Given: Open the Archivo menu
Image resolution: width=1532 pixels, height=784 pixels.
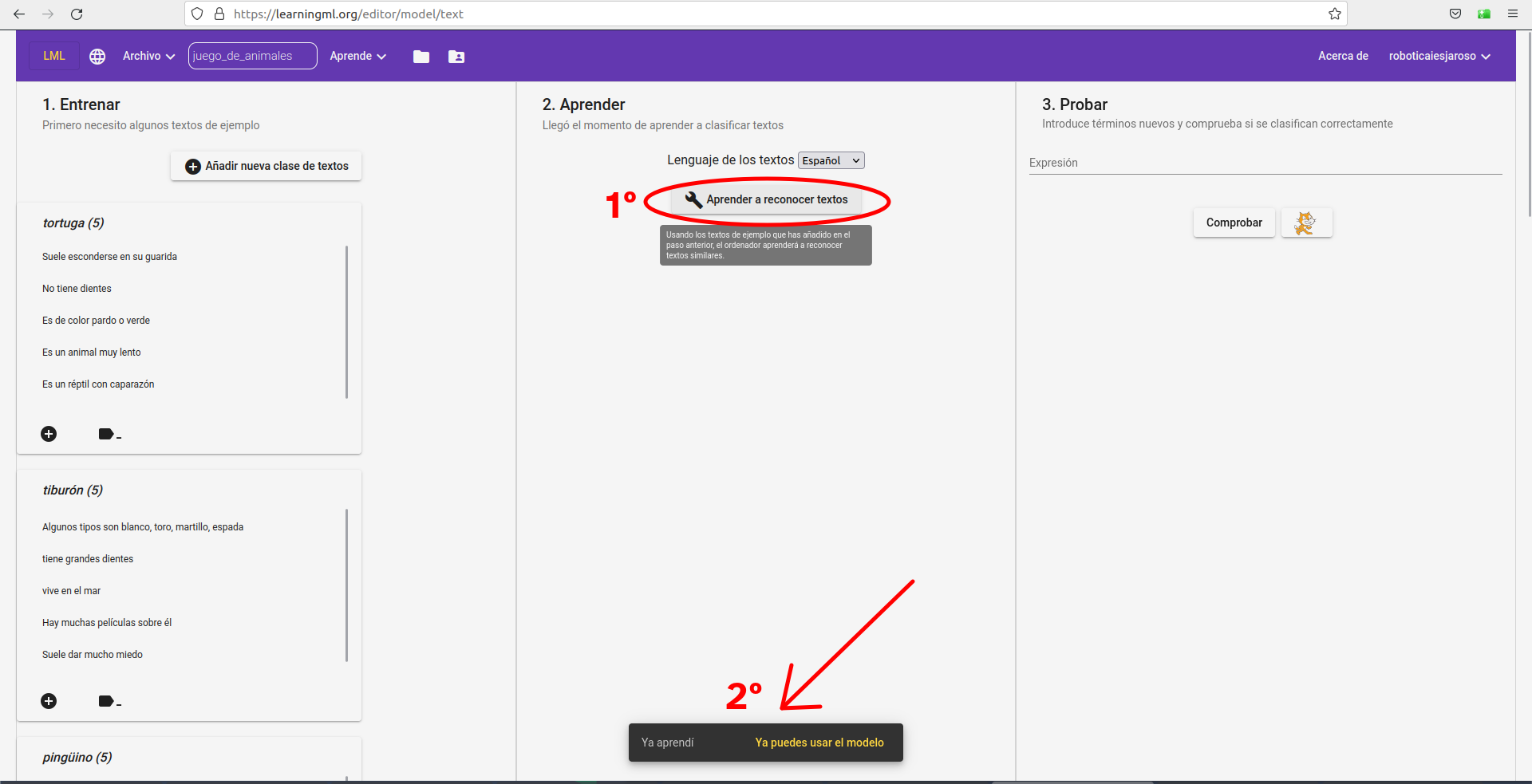Looking at the screenshot, I should 148,56.
